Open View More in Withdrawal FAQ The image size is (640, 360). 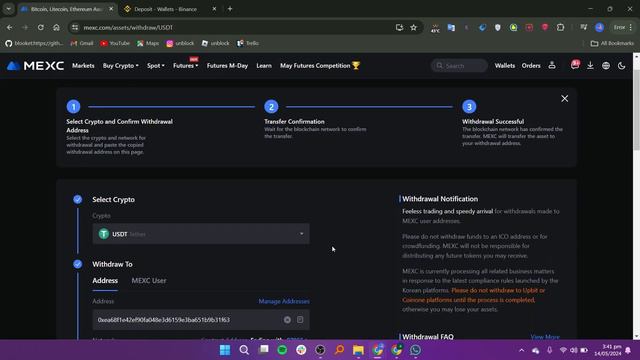point(545,337)
